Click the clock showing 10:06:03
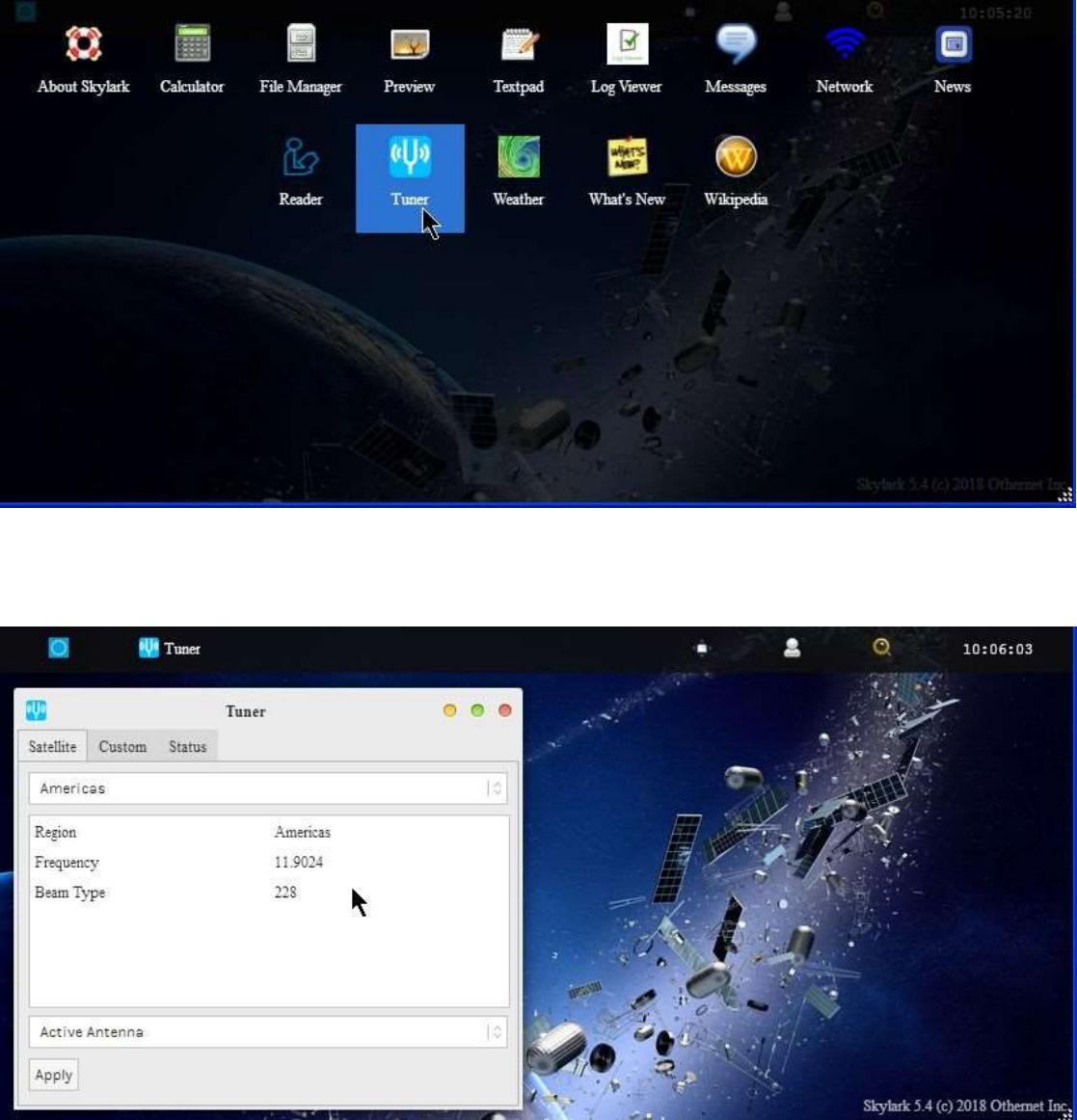1077x1120 pixels. pos(997,650)
